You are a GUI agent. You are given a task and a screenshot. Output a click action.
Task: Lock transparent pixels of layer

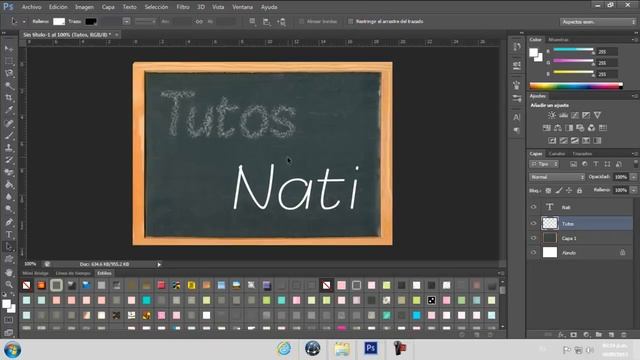pyautogui.click(x=549, y=191)
